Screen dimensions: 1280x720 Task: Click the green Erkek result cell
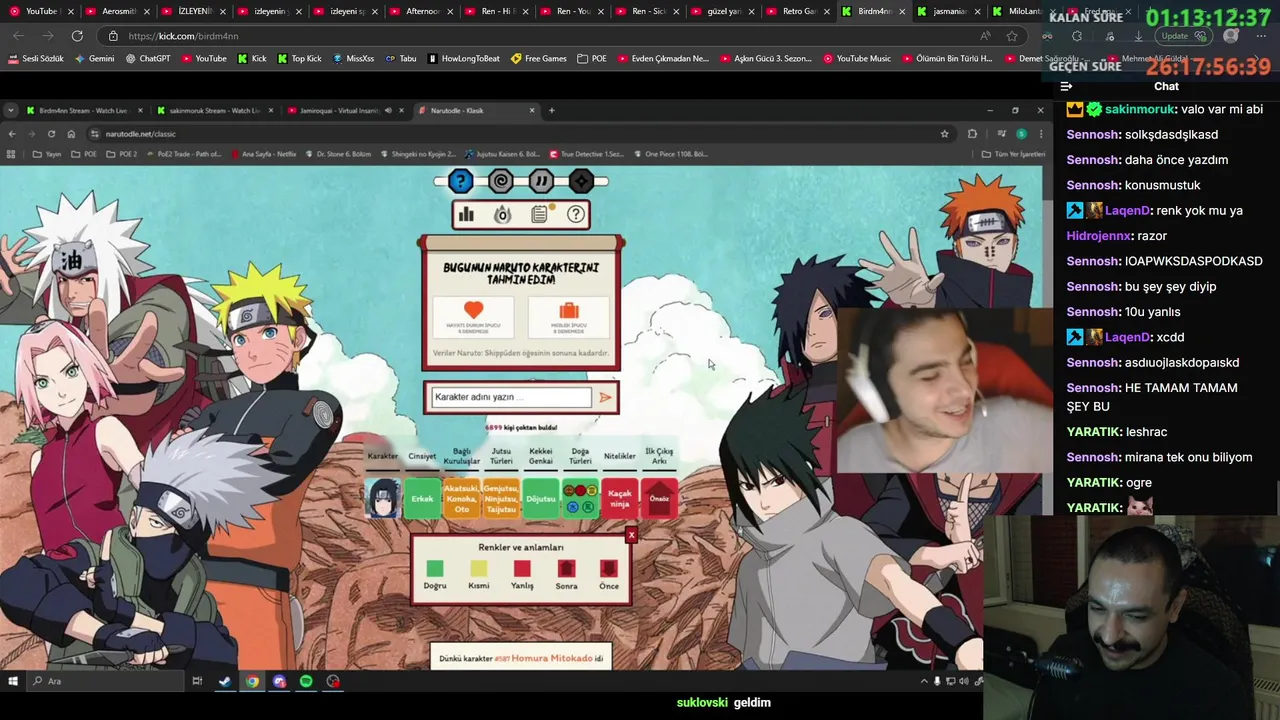coord(422,498)
